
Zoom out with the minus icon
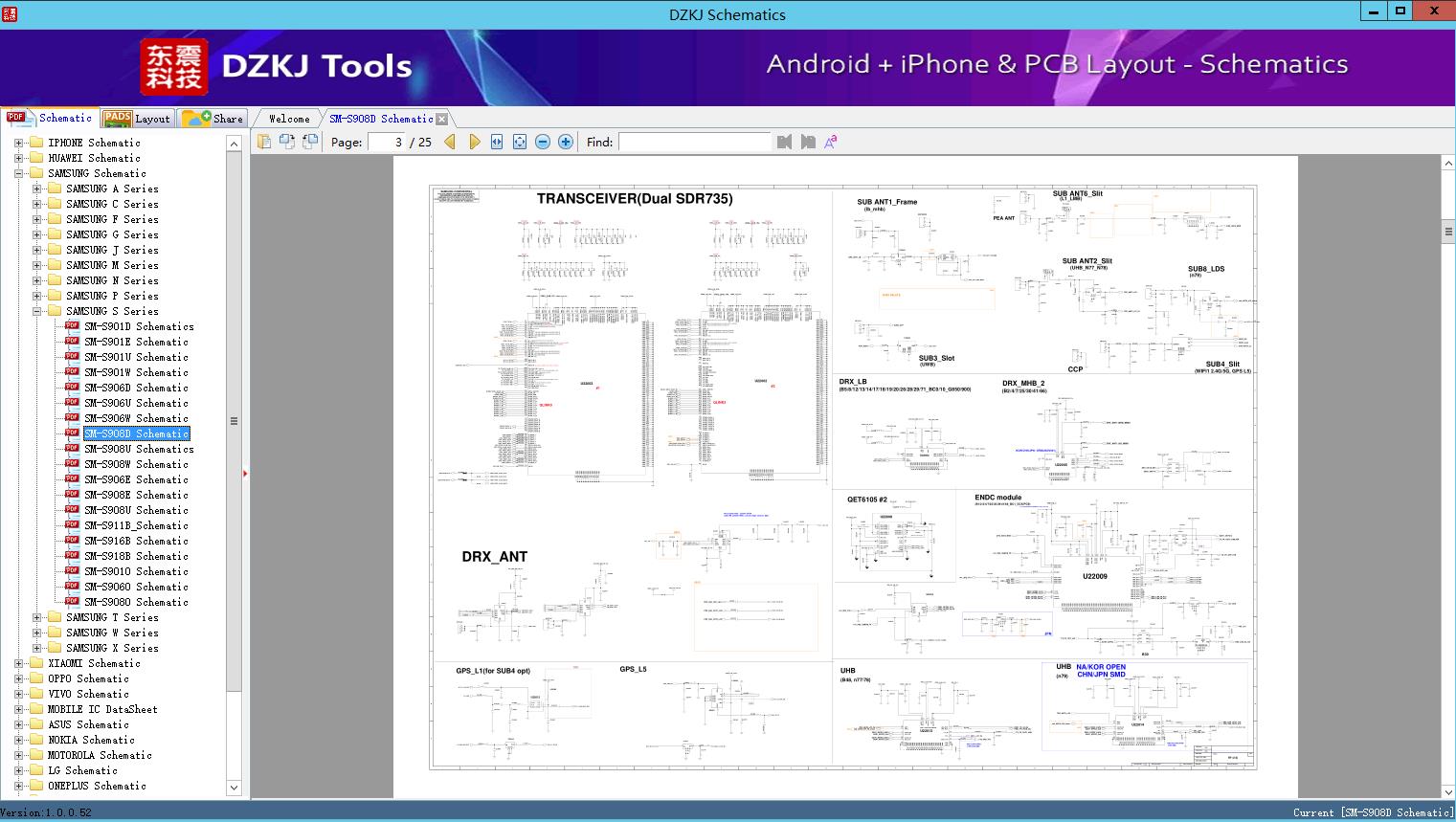coord(543,142)
